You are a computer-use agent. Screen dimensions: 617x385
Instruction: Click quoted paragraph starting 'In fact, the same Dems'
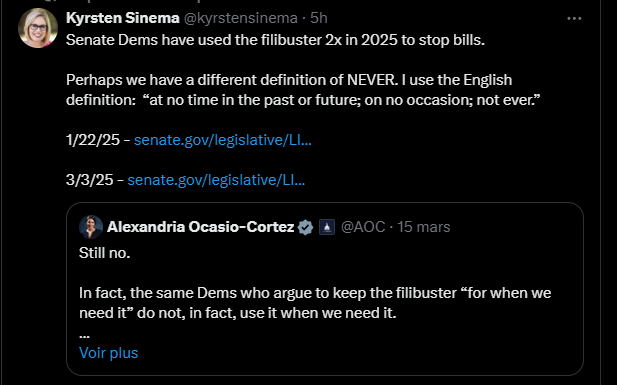coord(315,303)
